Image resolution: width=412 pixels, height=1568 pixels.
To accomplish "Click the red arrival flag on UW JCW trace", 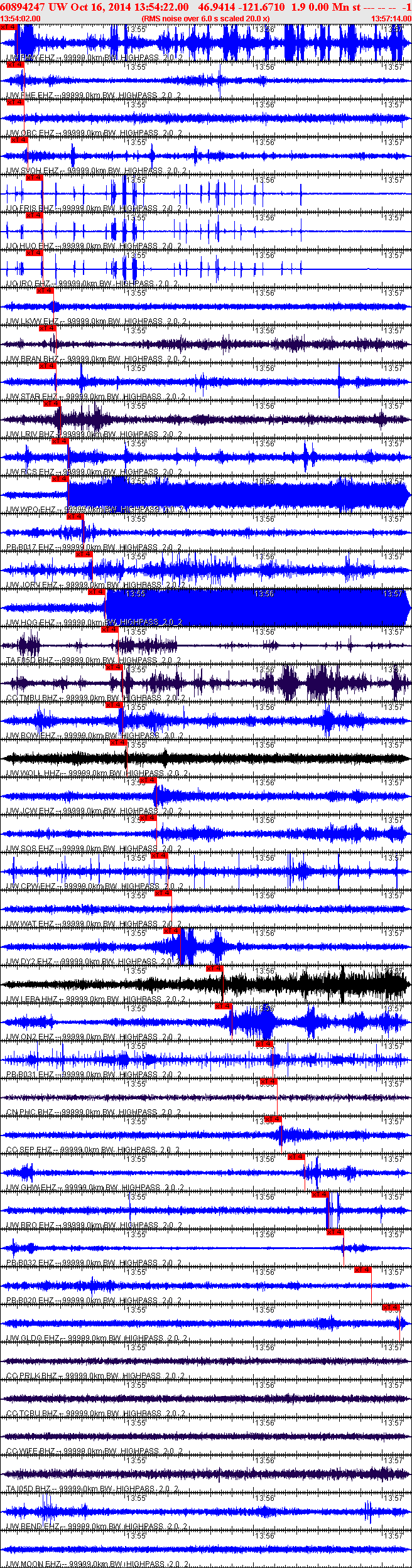I will 148,780.
